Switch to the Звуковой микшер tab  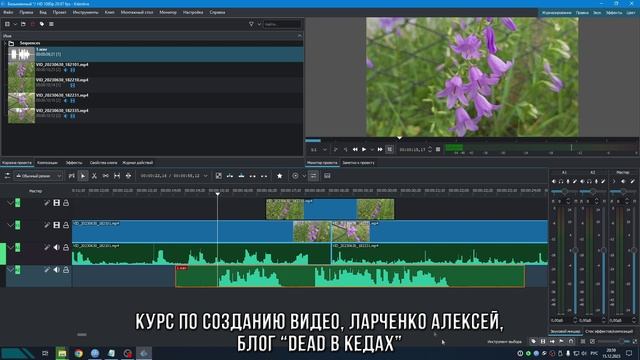pyautogui.click(x=565, y=331)
